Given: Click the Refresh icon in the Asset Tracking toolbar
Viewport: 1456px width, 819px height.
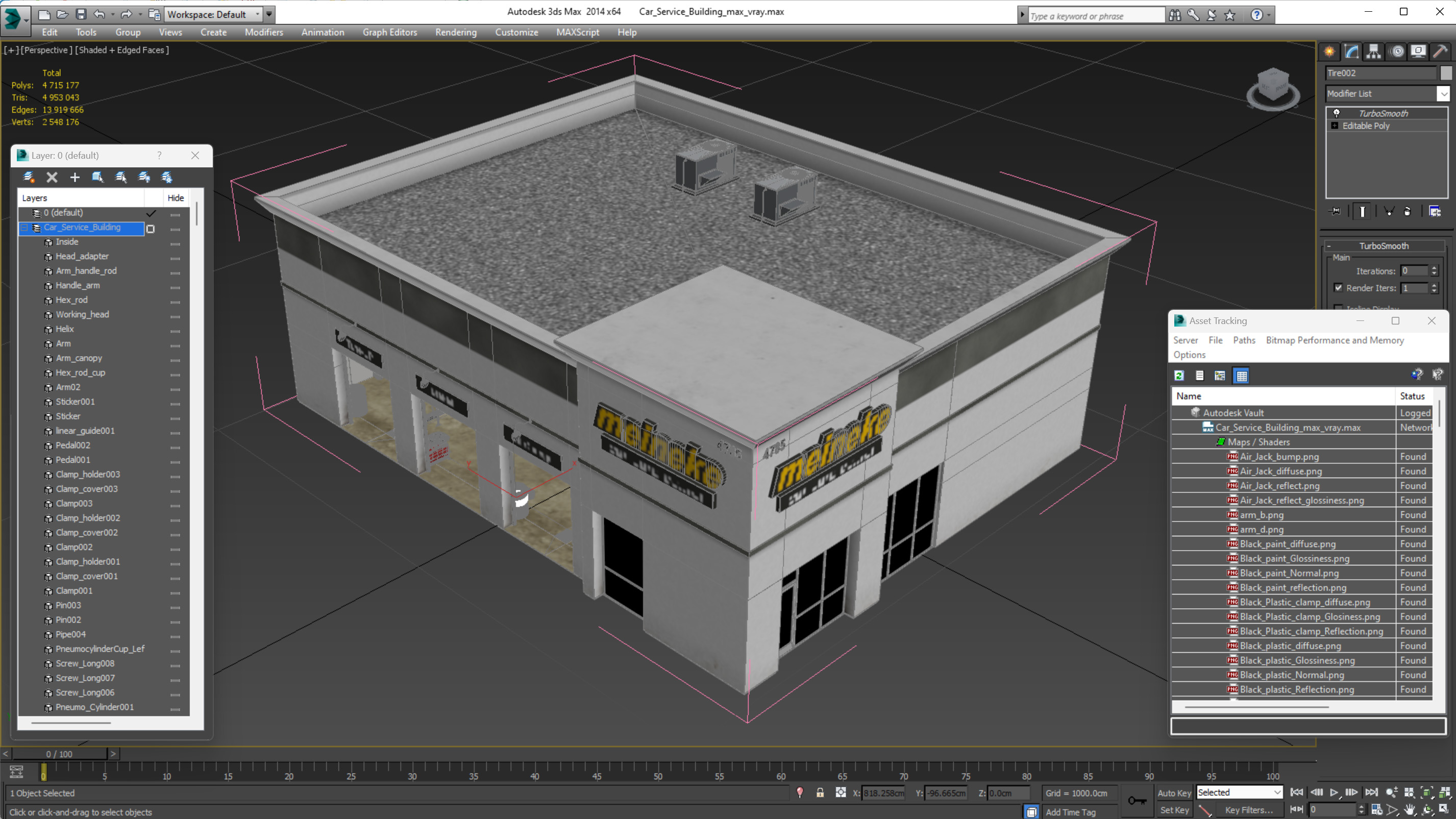Looking at the screenshot, I should [1179, 375].
